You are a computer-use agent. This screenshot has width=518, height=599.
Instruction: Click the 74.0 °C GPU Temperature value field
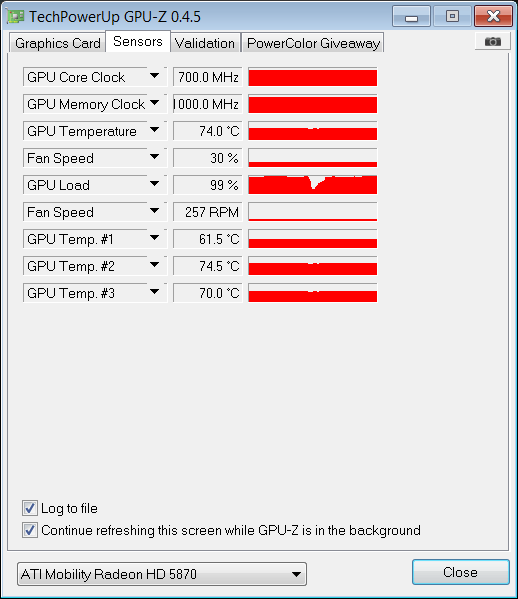pyautogui.click(x=208, y=131)
